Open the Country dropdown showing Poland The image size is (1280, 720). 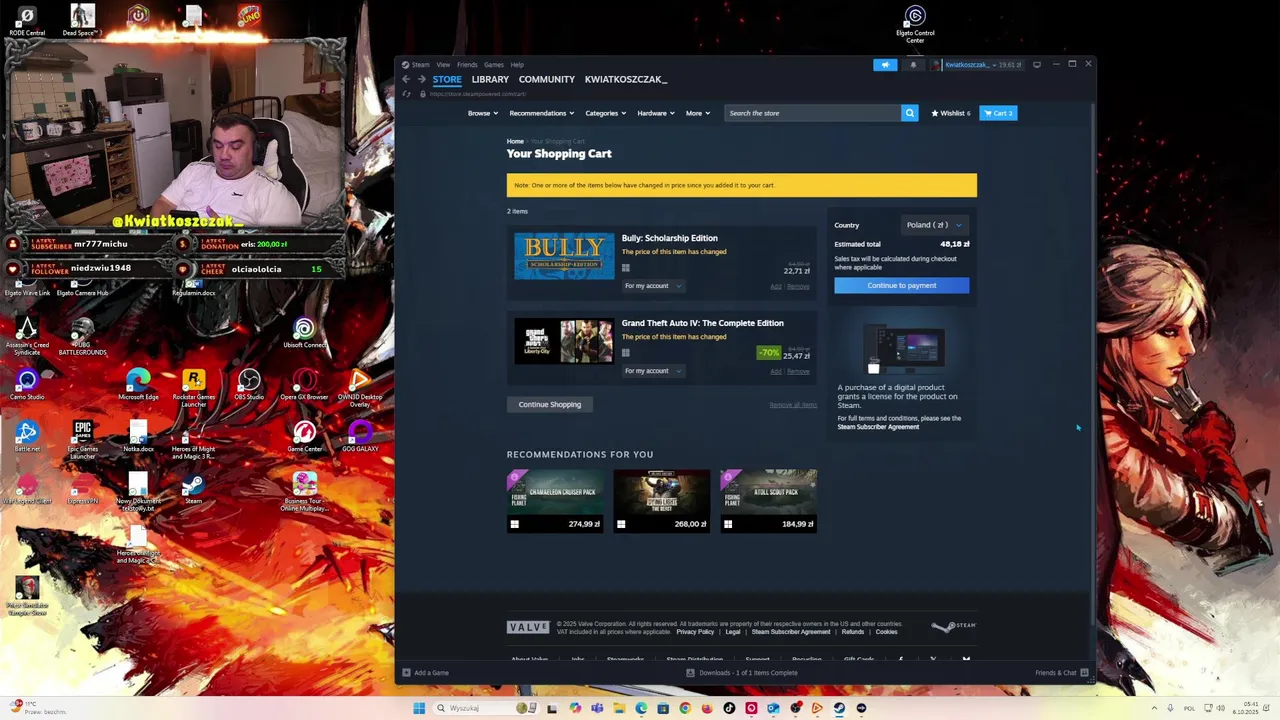[x=934, y=225]
